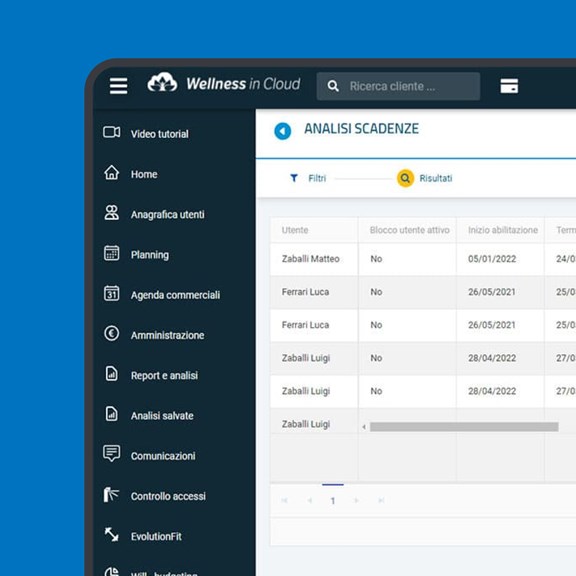Go to Home menu item
The width and height of the screenshot is (576, 576).
[x=144, y=174]
